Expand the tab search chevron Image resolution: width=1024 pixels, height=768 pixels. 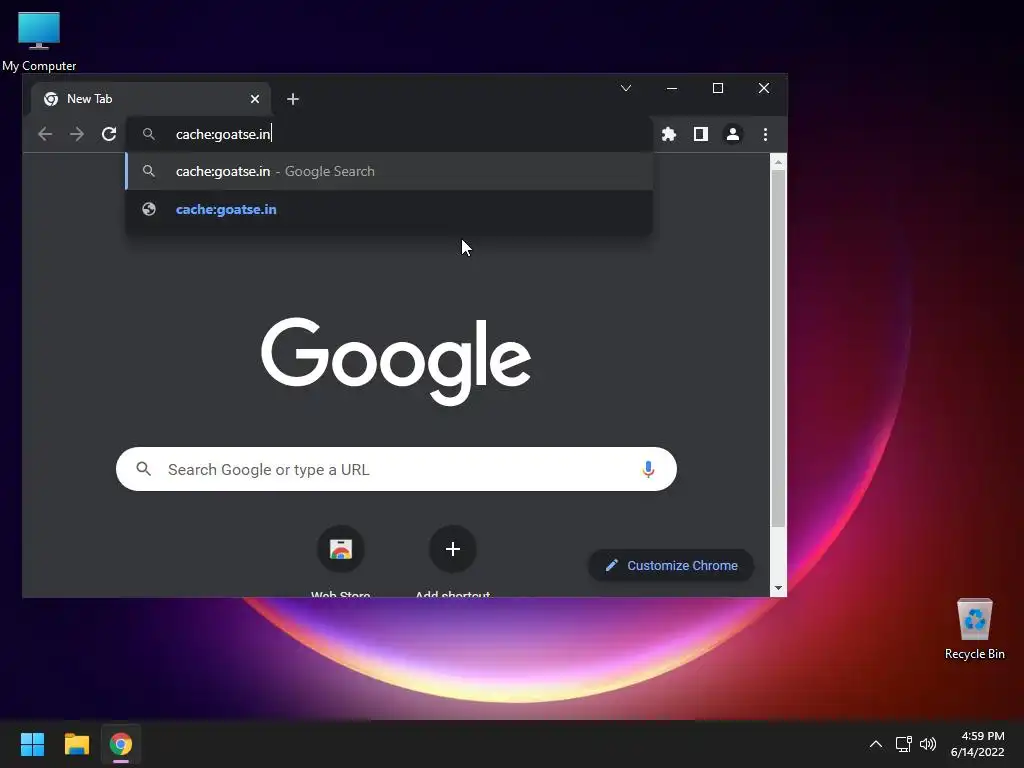[x=626, y=88]
